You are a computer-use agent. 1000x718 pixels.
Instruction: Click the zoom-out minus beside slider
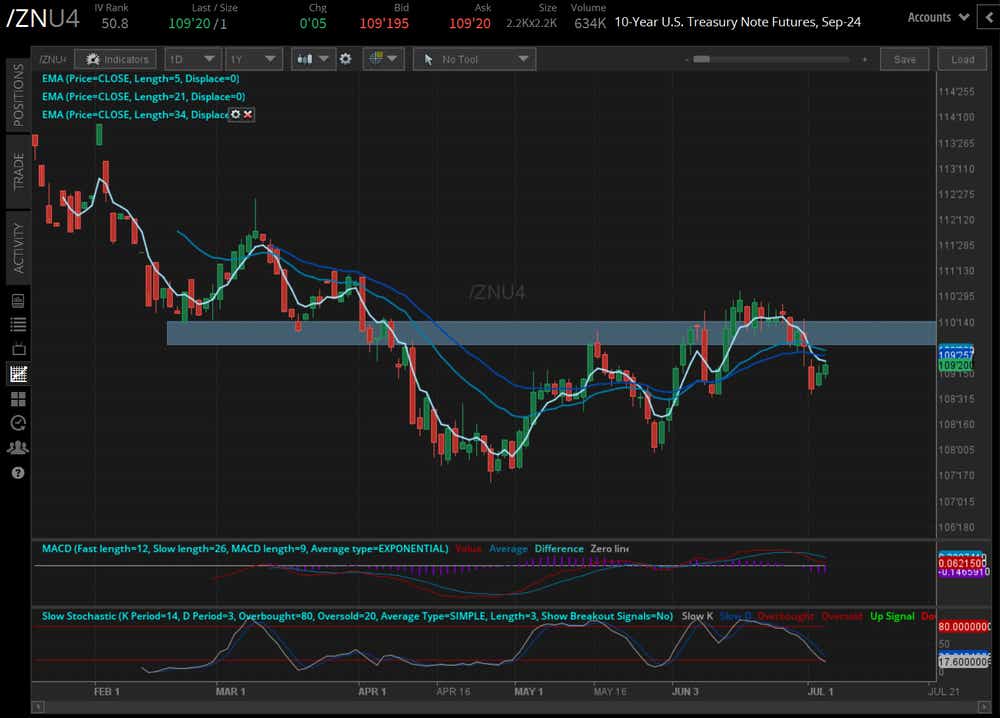[x=686, y=59]
